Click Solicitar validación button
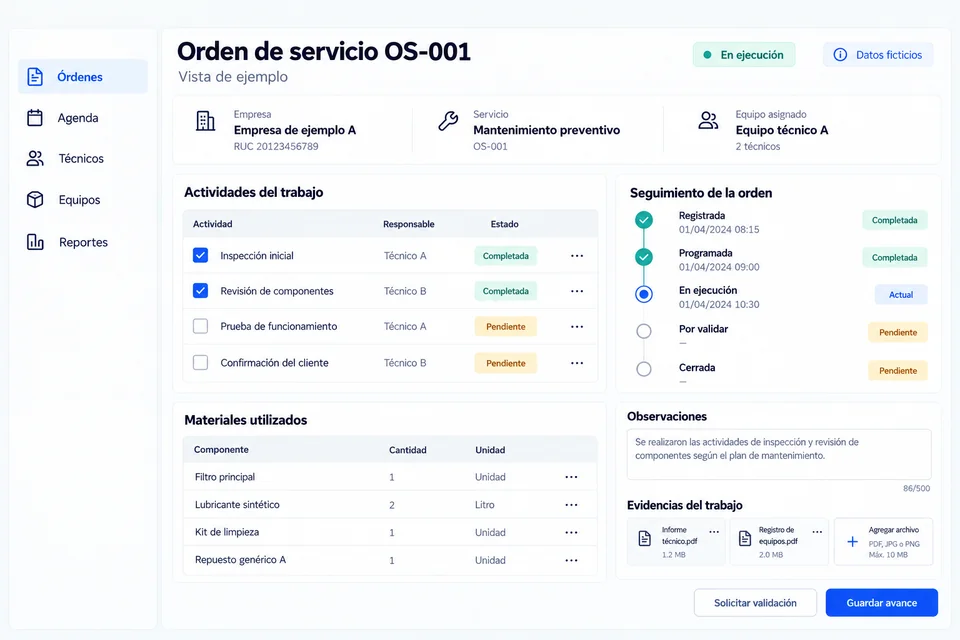The image size is (960, 640). click(x=755, y=603)
